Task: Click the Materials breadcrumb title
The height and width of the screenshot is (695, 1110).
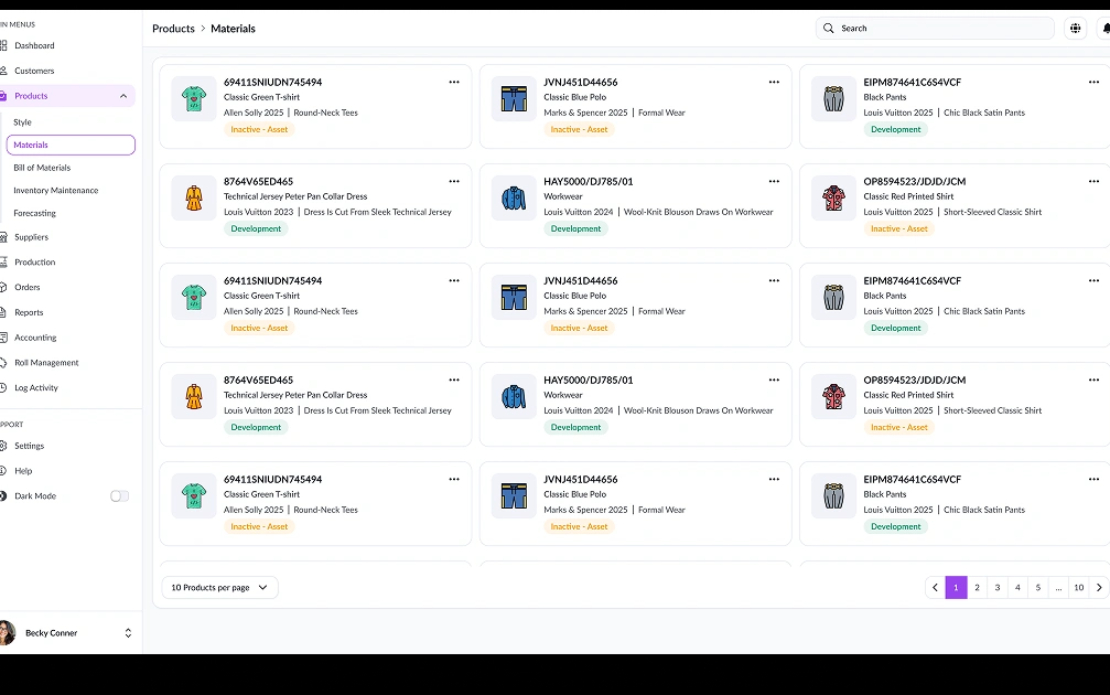Action: pyautogui.click(x=233, y=28)
